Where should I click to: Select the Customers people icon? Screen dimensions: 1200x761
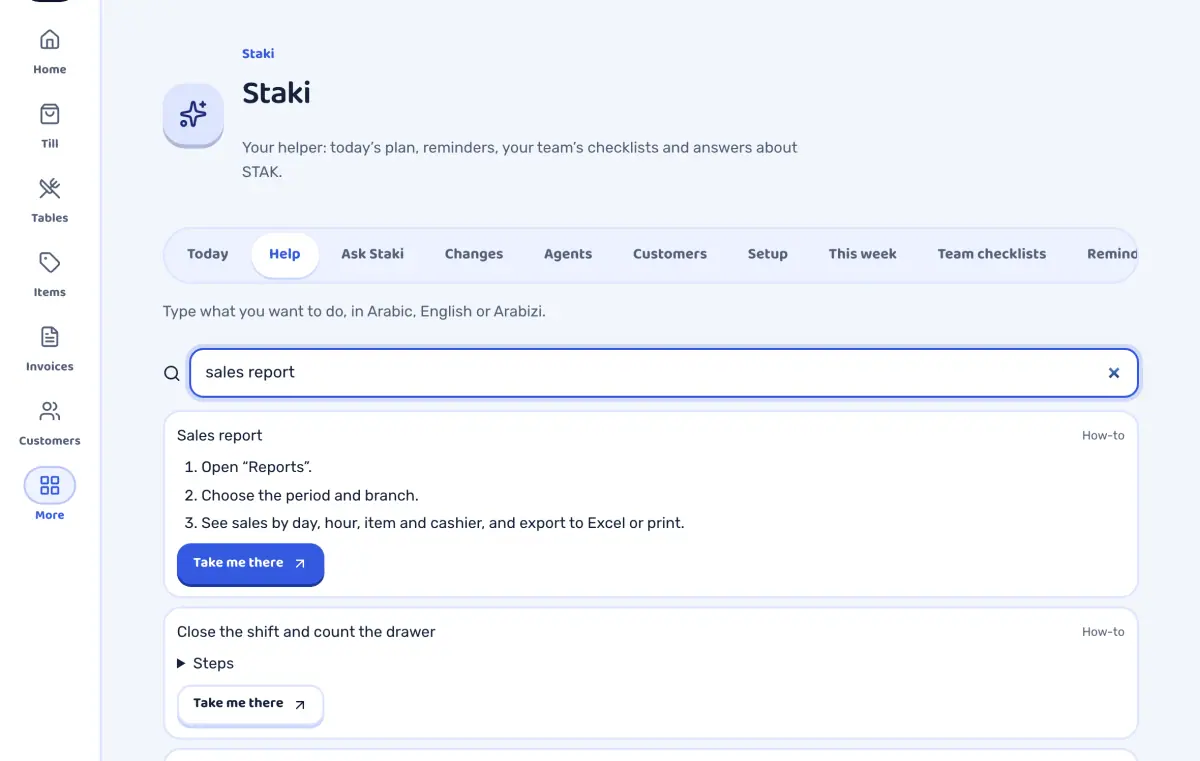click(x=49, y=411)
